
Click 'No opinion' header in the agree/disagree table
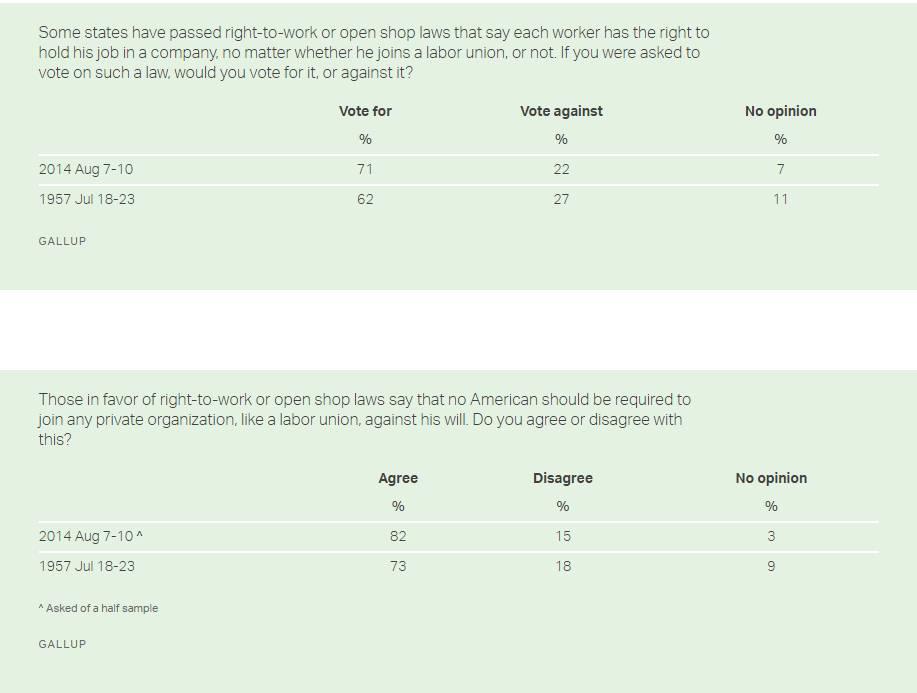[x=771, y=478]
